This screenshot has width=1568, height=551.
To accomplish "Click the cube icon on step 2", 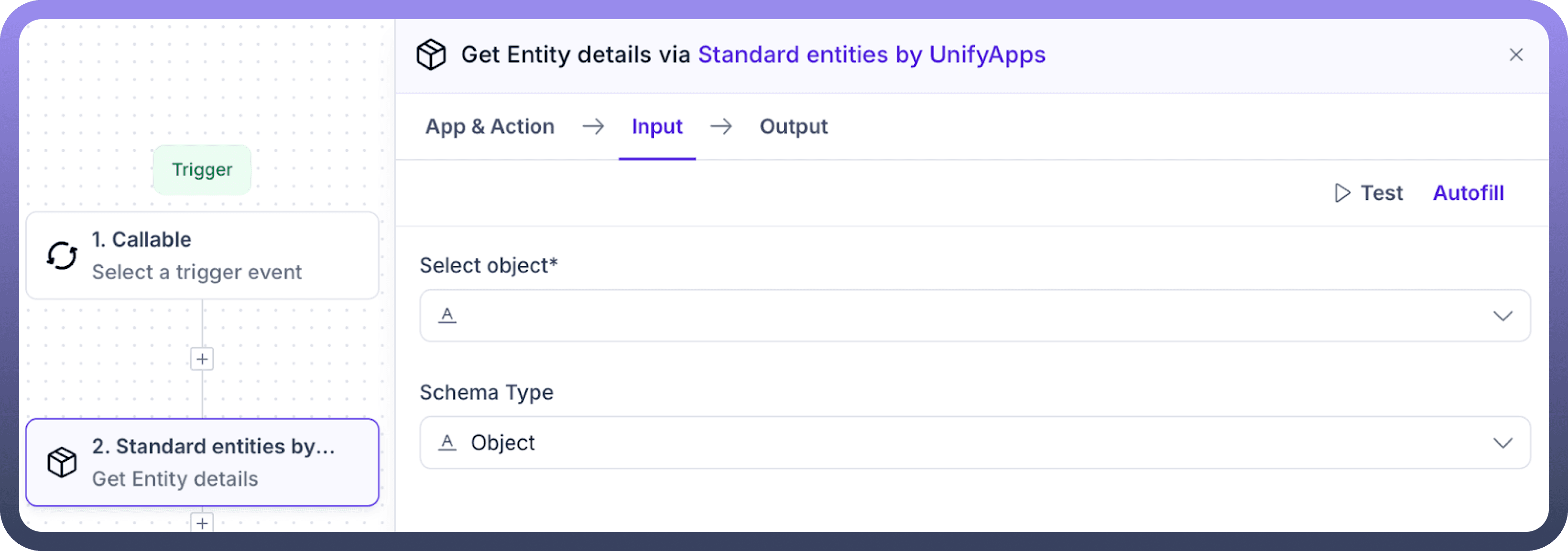I will tap(62, 463).
